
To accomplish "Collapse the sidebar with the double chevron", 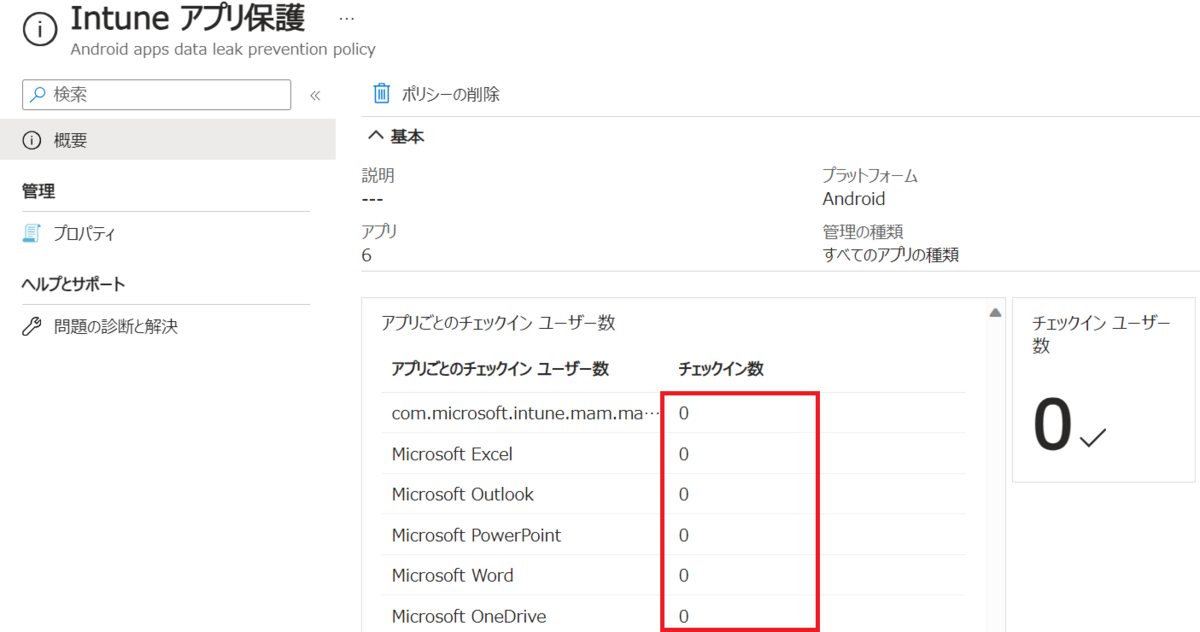I will (314, 95).
